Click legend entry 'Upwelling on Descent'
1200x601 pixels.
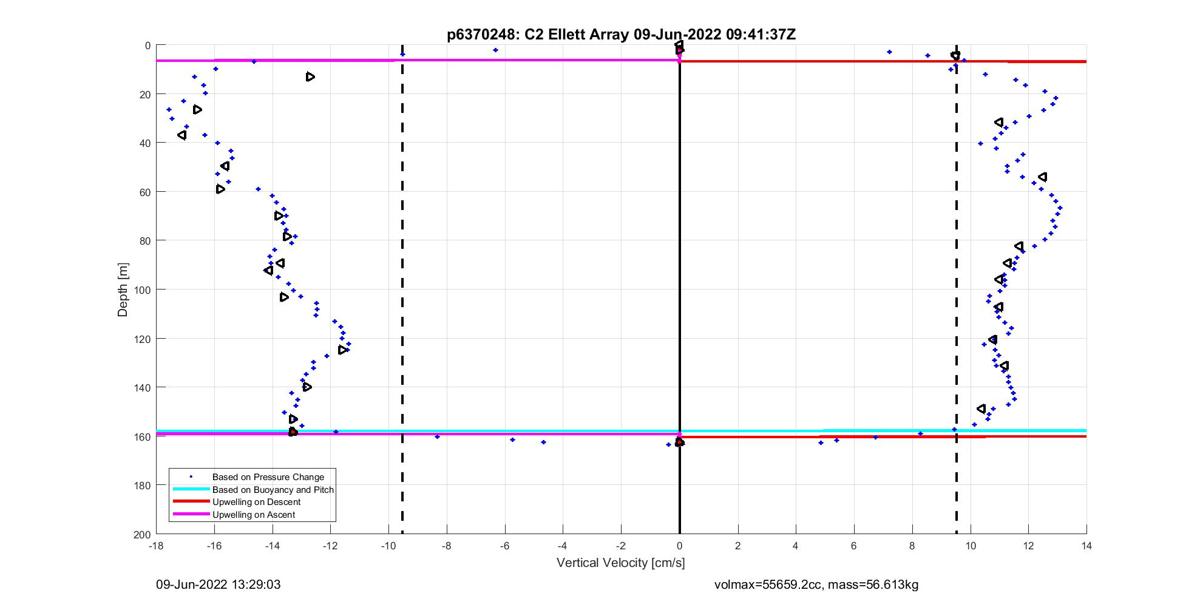[x=256, y=502]
